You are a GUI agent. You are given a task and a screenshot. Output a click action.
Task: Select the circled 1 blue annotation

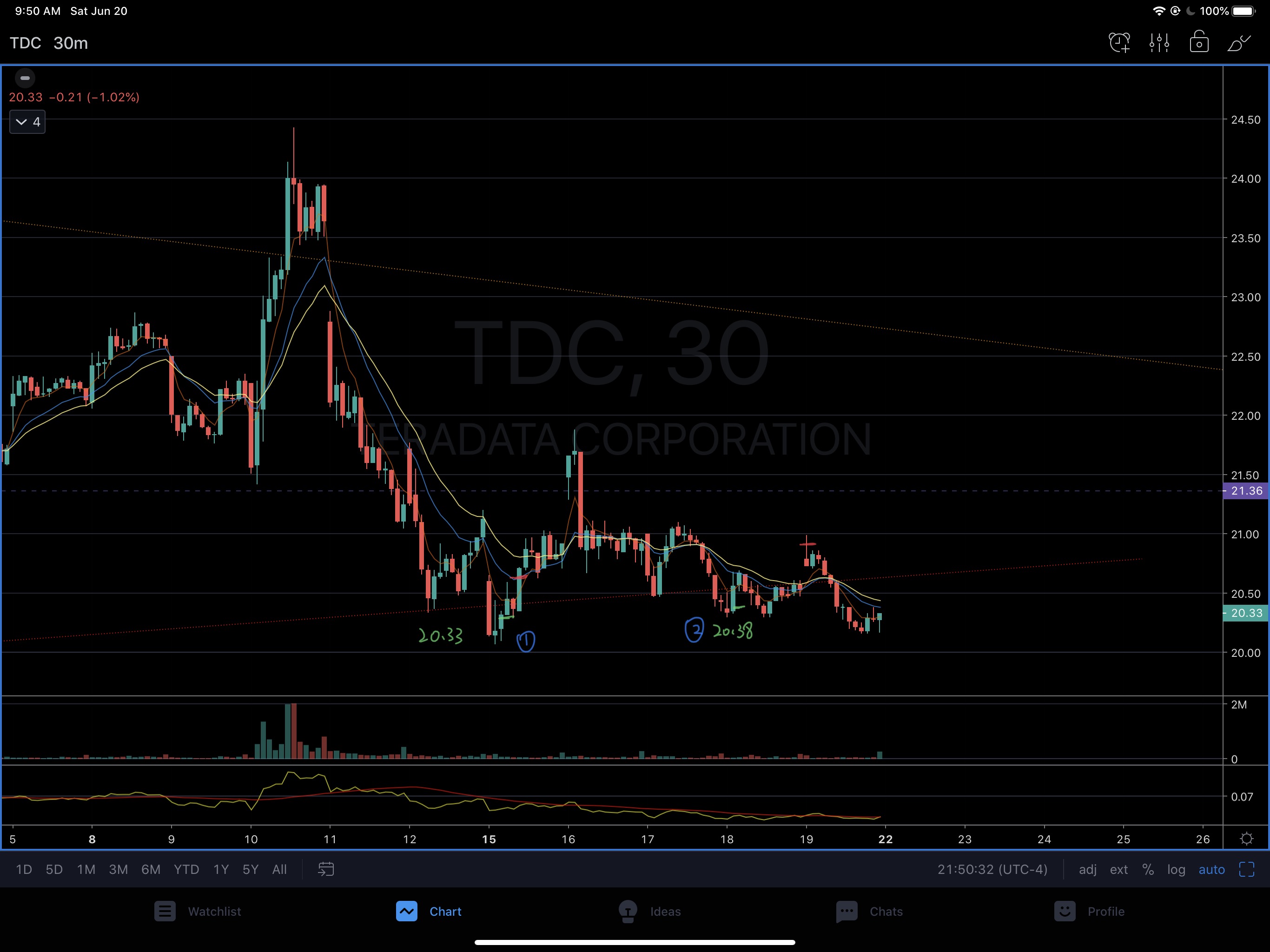point(526,641)
